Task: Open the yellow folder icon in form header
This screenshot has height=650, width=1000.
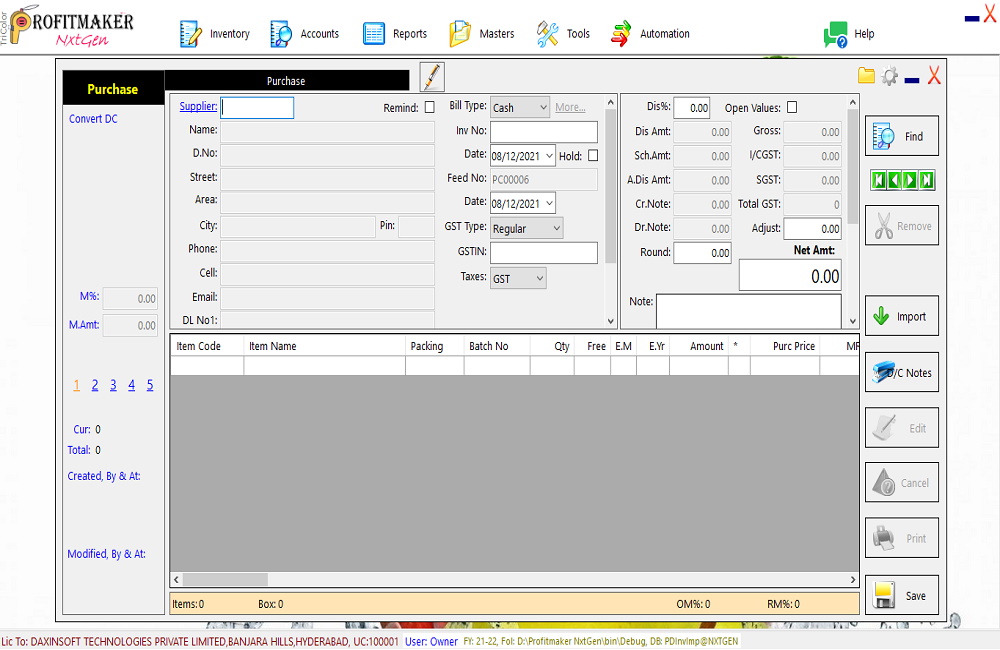Action: point(866,76)
